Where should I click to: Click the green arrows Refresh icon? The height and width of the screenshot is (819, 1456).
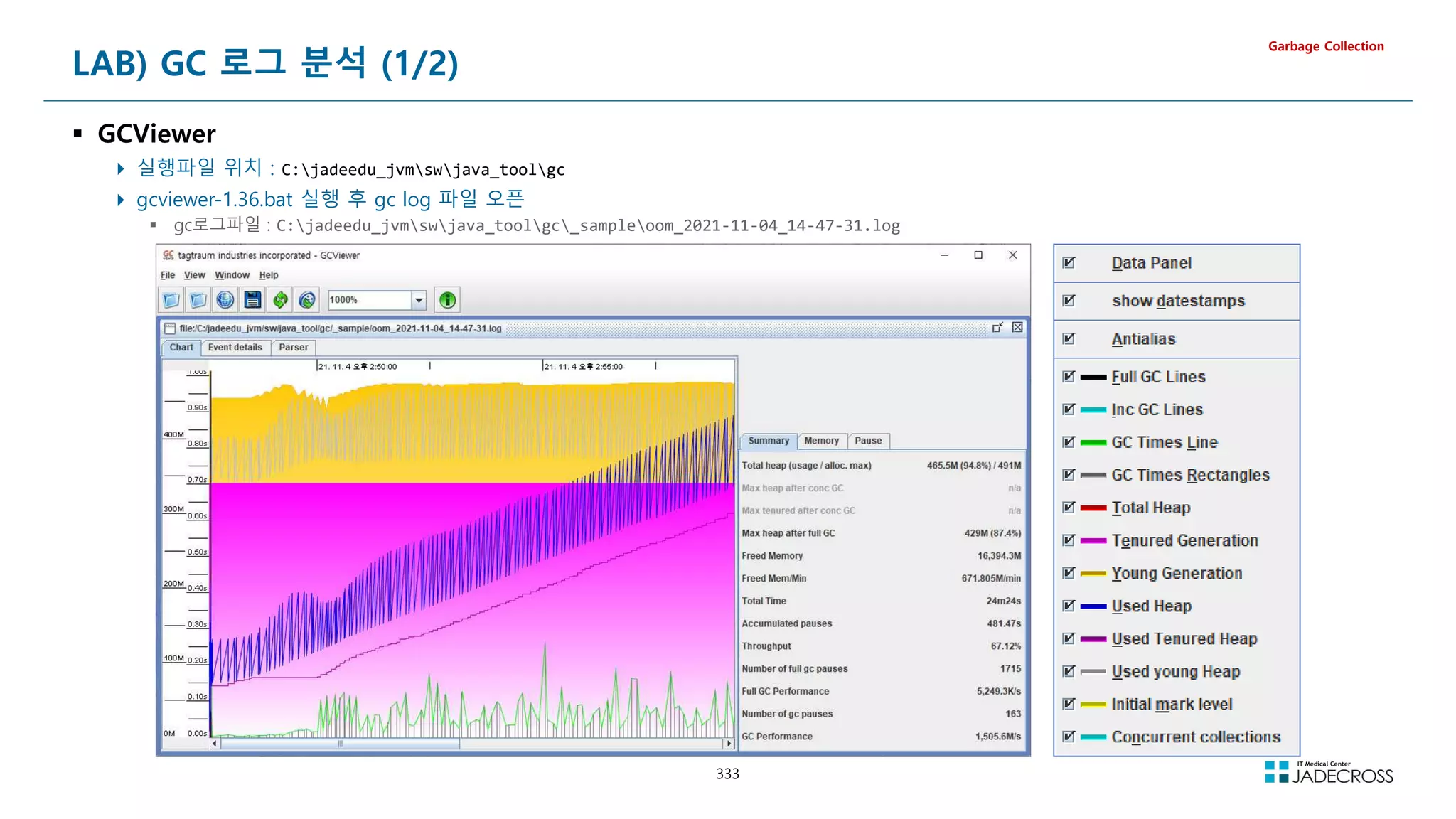click(280, 300)
